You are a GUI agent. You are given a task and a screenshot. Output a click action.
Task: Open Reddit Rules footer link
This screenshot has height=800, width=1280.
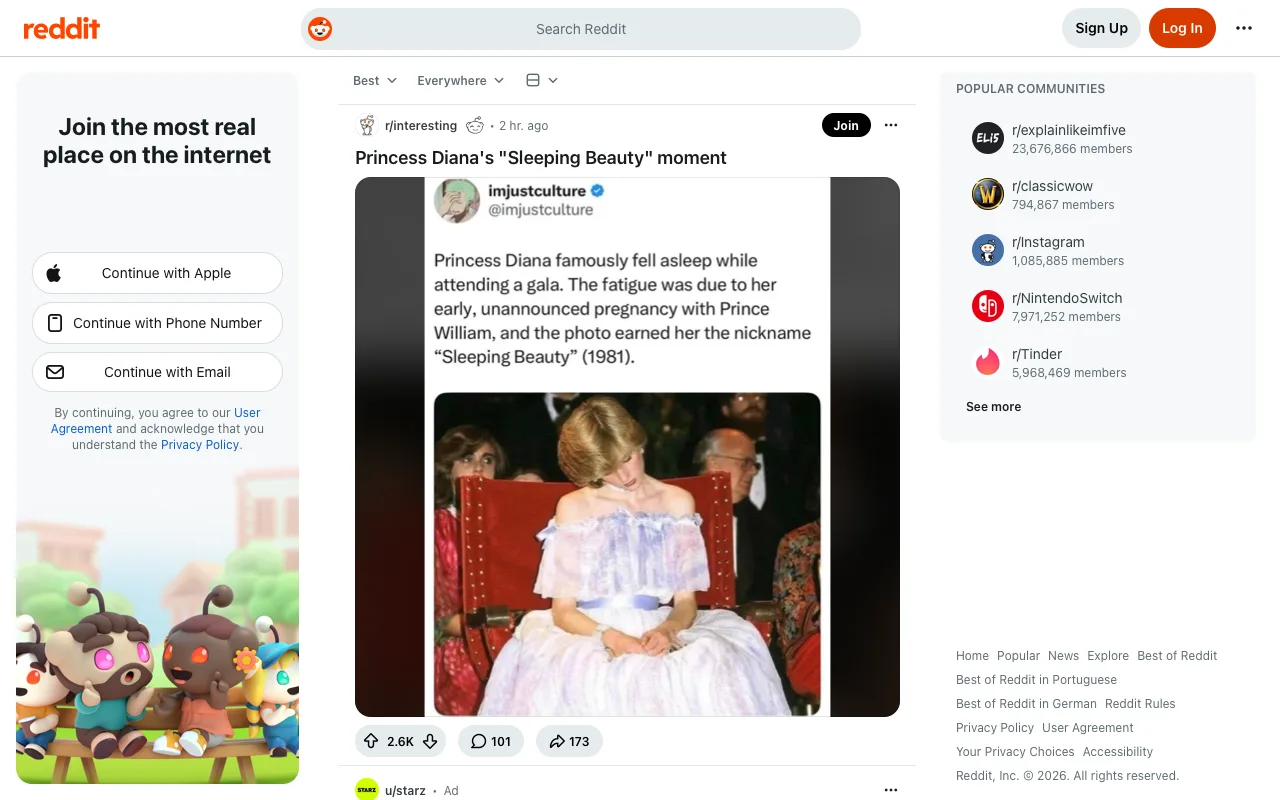pos(1140,704)
